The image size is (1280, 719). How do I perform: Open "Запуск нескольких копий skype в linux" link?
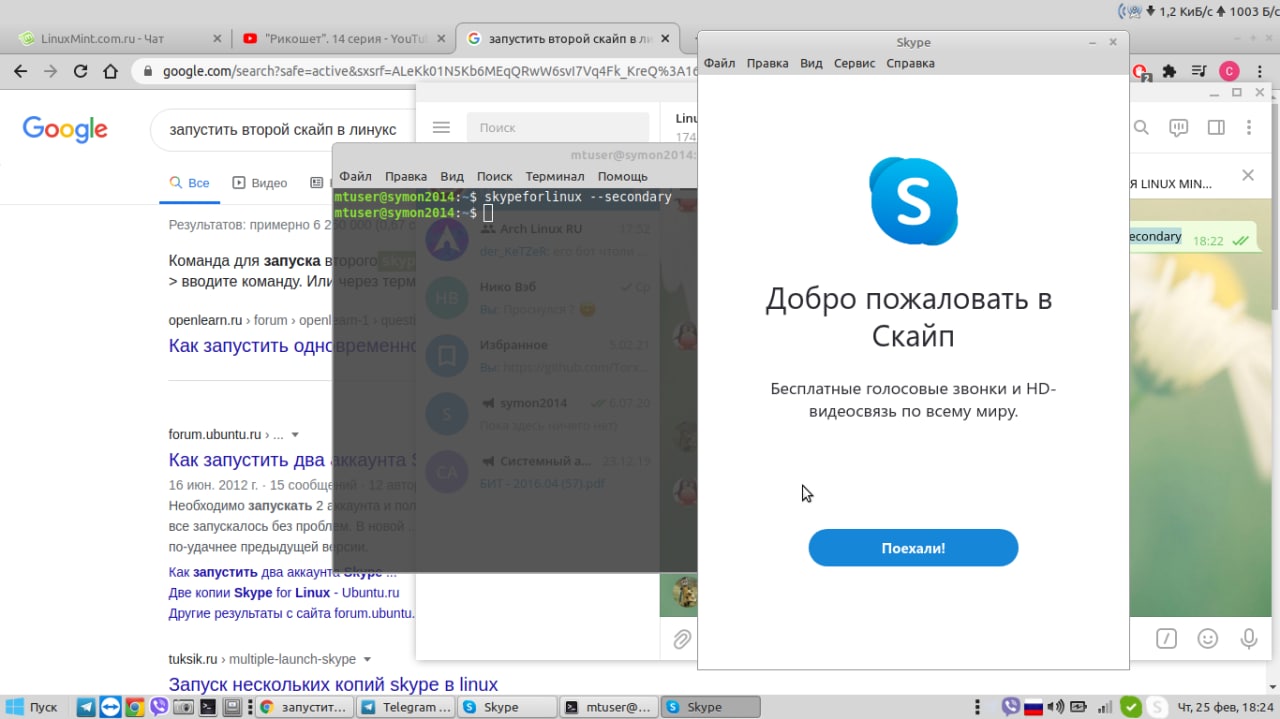click(x=333, y=685)
